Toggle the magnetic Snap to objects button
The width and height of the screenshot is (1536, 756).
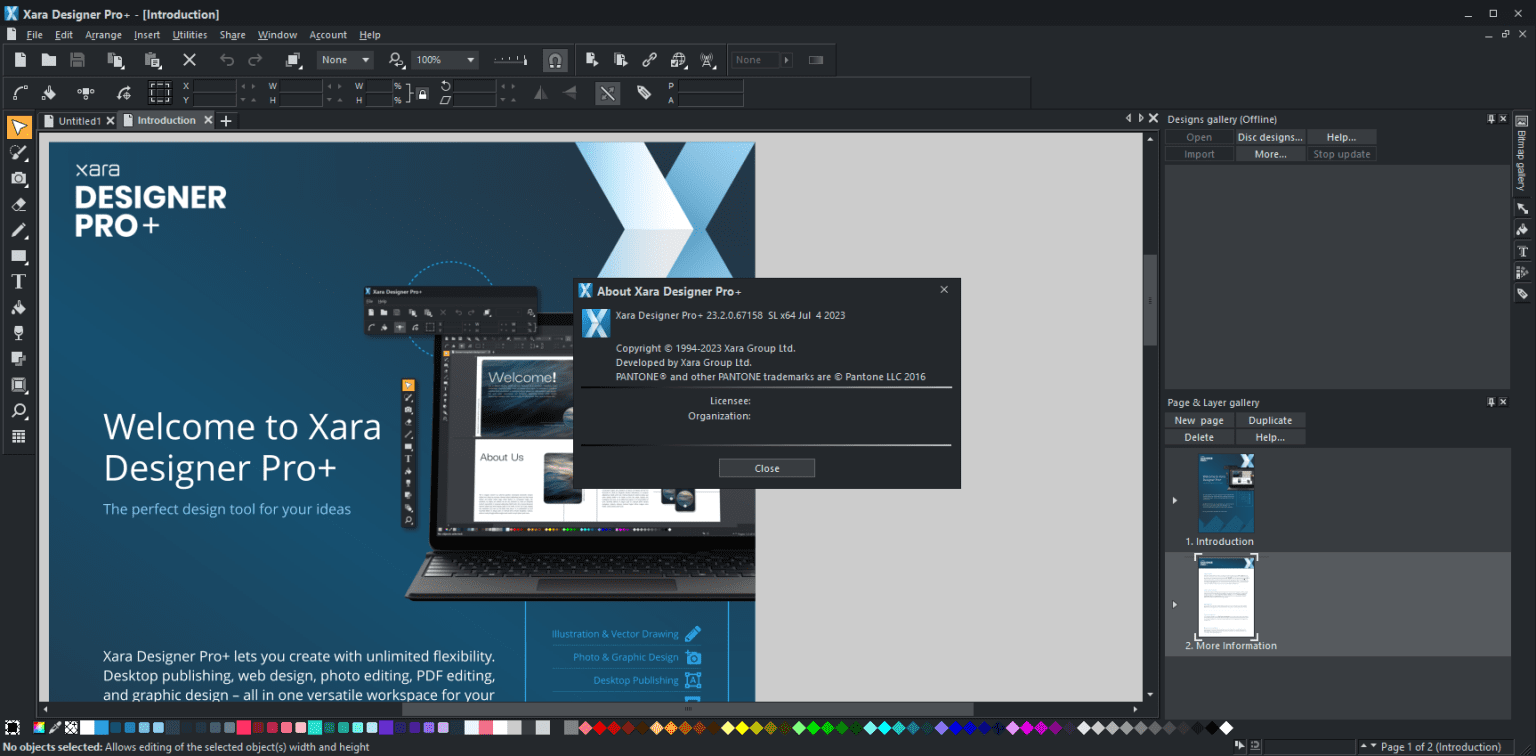point(555,60)
